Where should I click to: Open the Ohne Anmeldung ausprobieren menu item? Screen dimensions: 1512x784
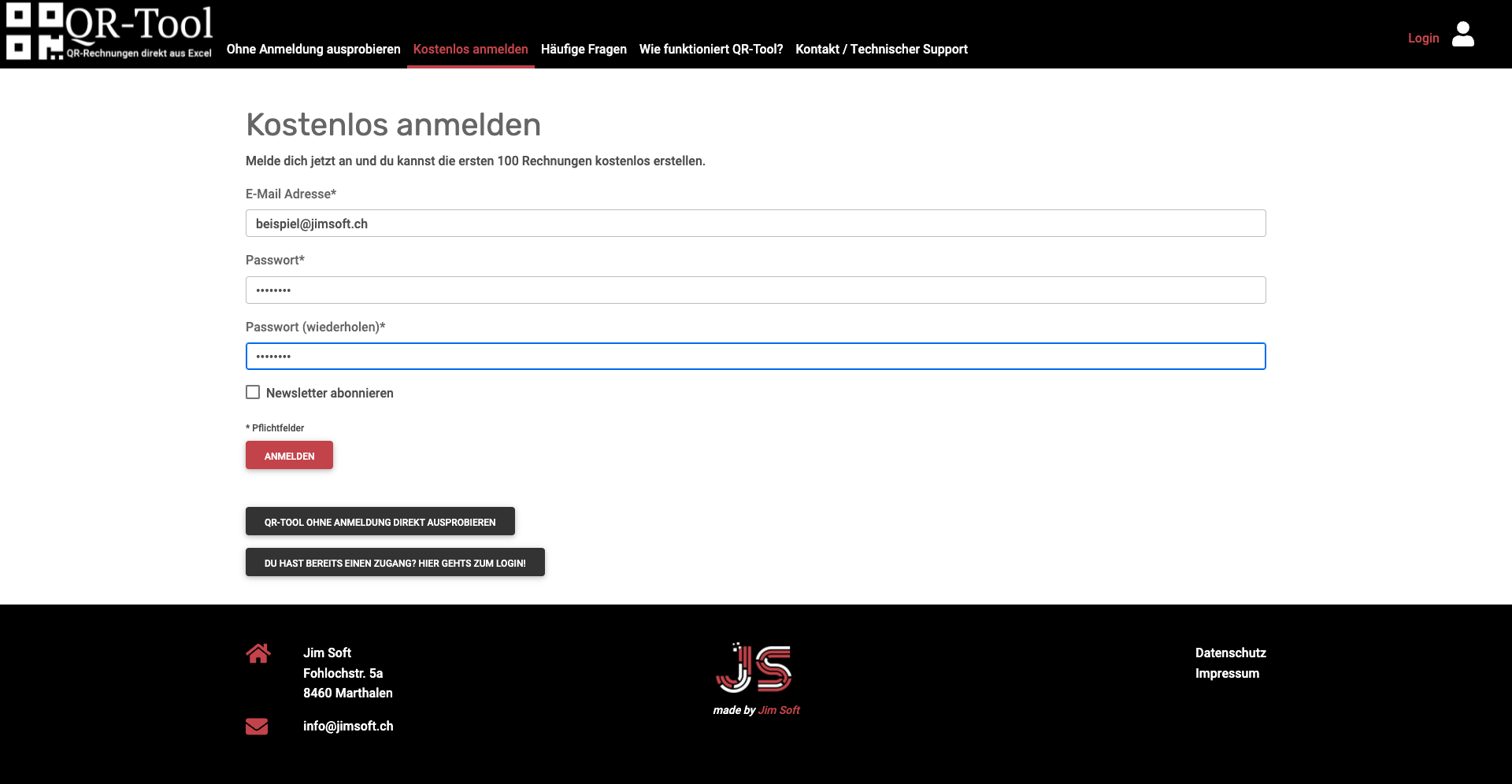[313, 49]
